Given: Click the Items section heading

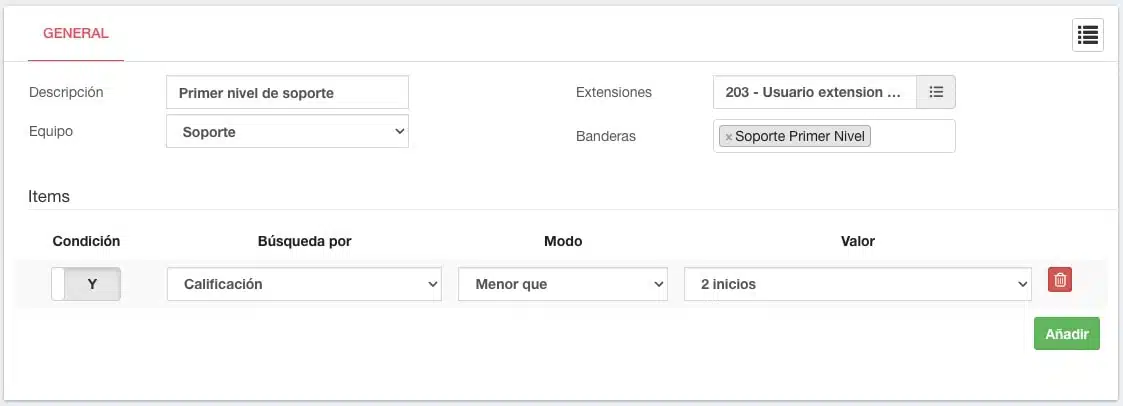Looking at the screenshot, I should pos(49,196).
